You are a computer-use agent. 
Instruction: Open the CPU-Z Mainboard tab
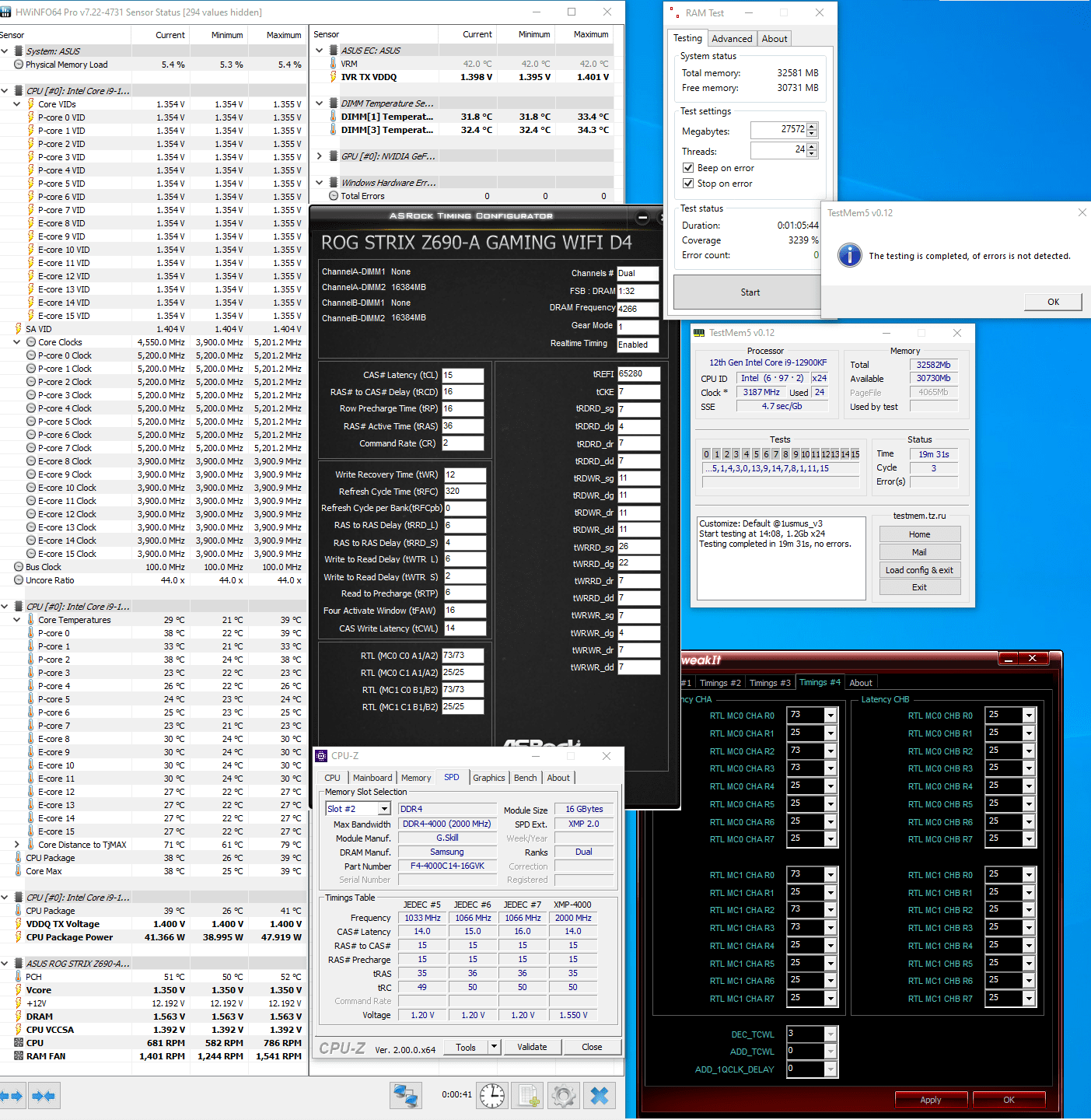coord(372,778)
